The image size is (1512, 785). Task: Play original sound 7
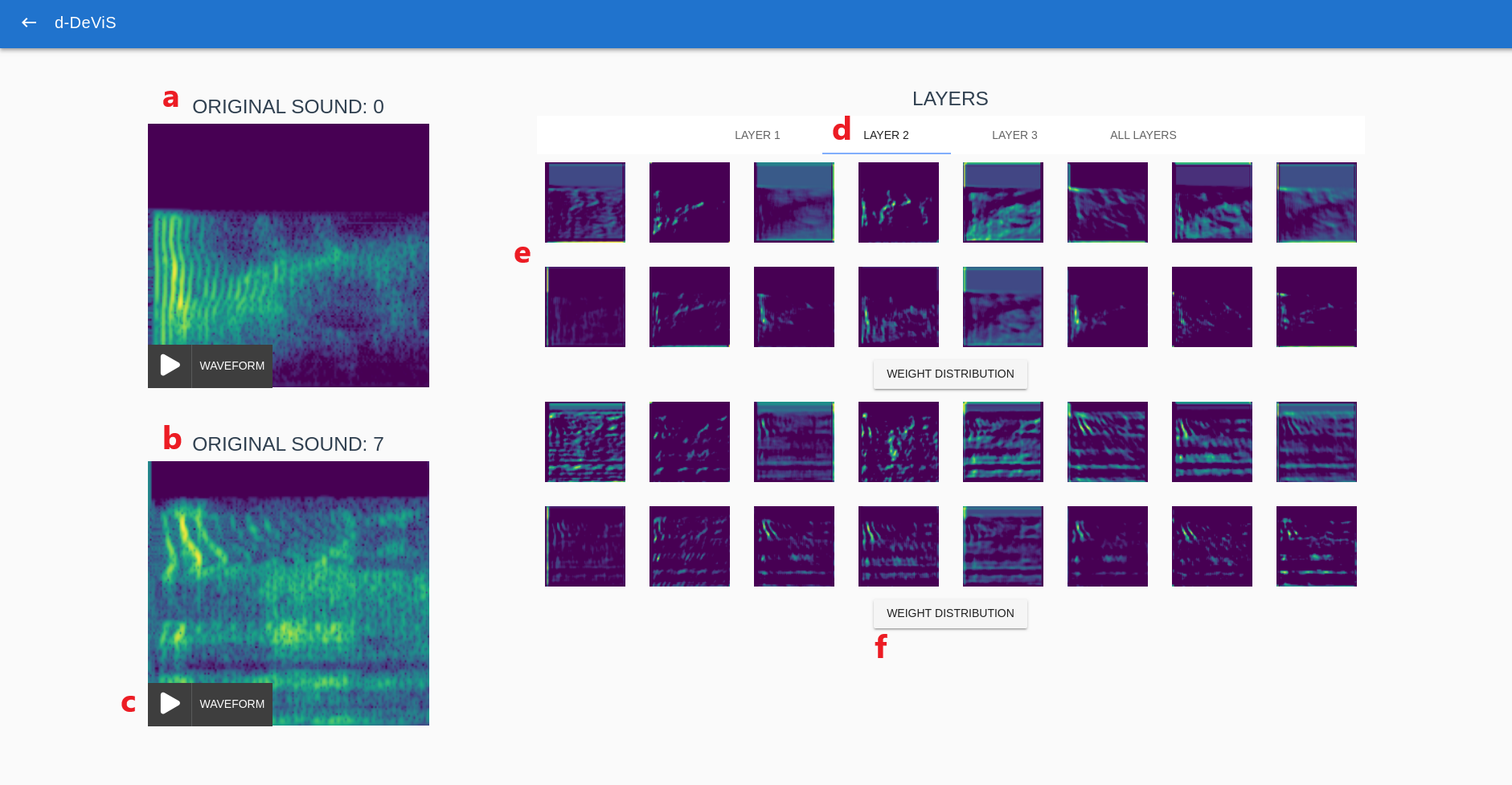pyautogui.click(x=170, y=704)
